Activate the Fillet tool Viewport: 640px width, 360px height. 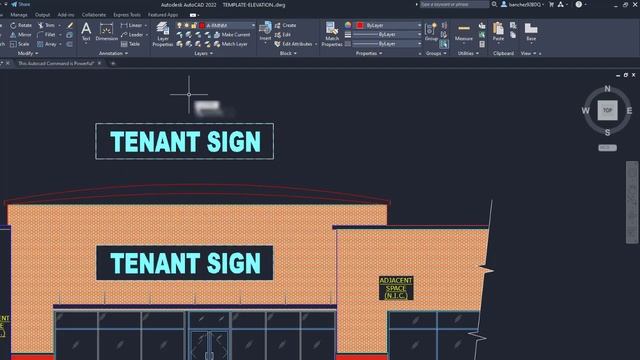(46, 35)
